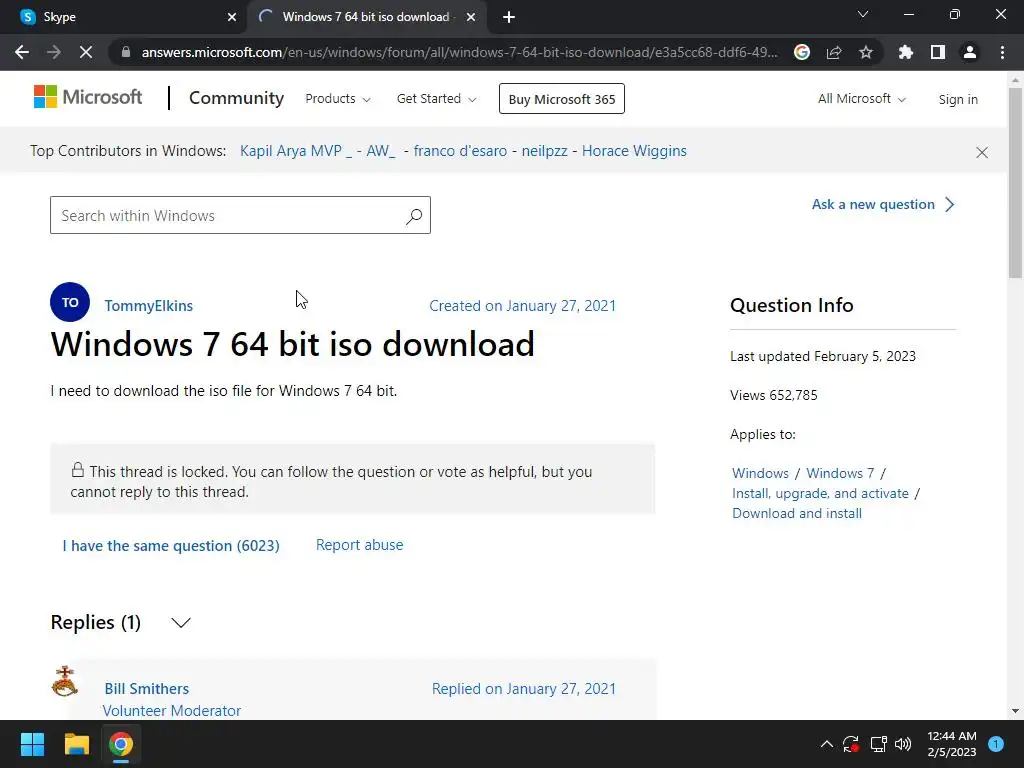View site information lock icon
This screenshot has height=768, width=1024.
[126, 52]
